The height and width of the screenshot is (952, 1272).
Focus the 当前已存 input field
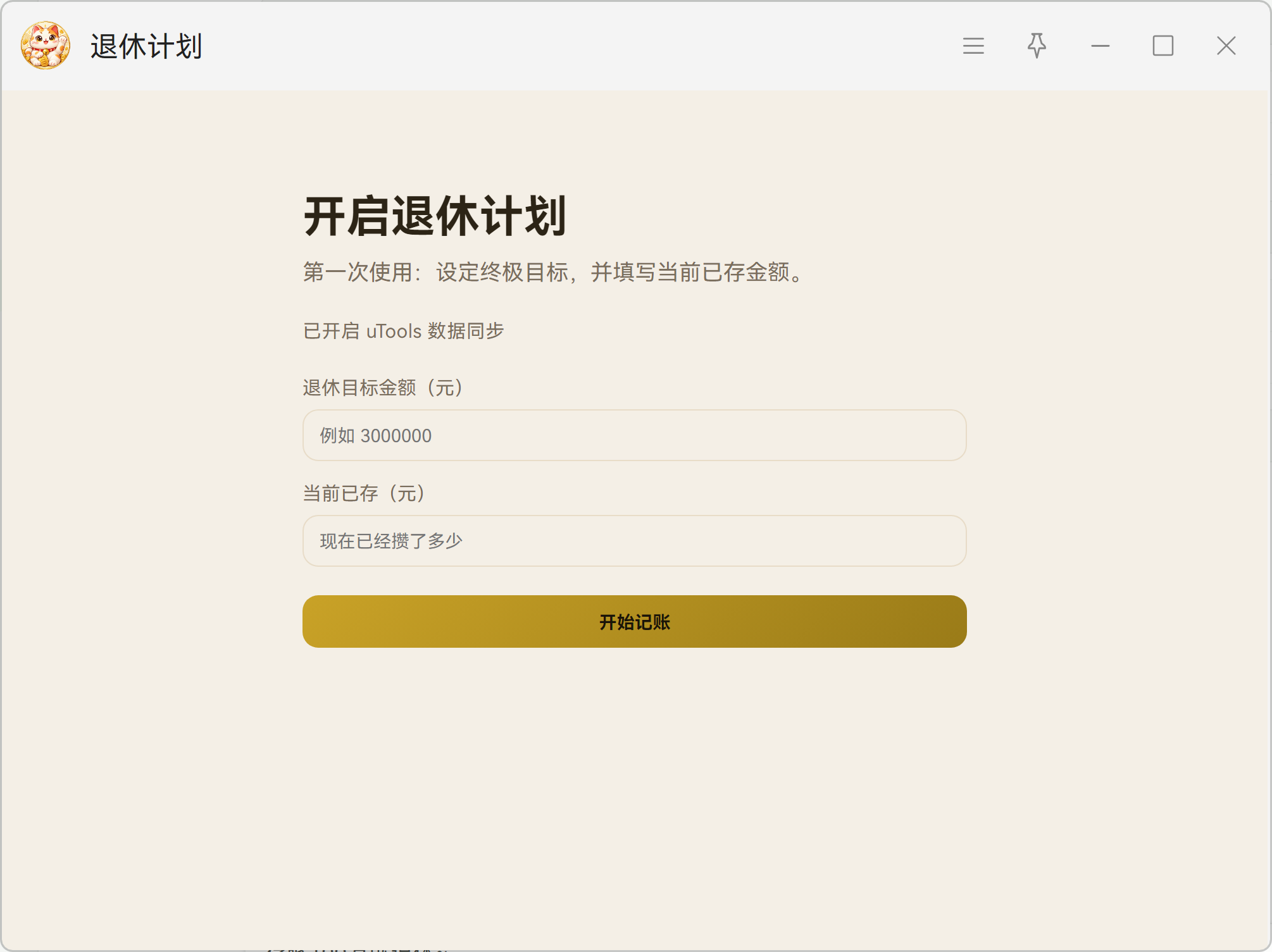click(634, 541)
